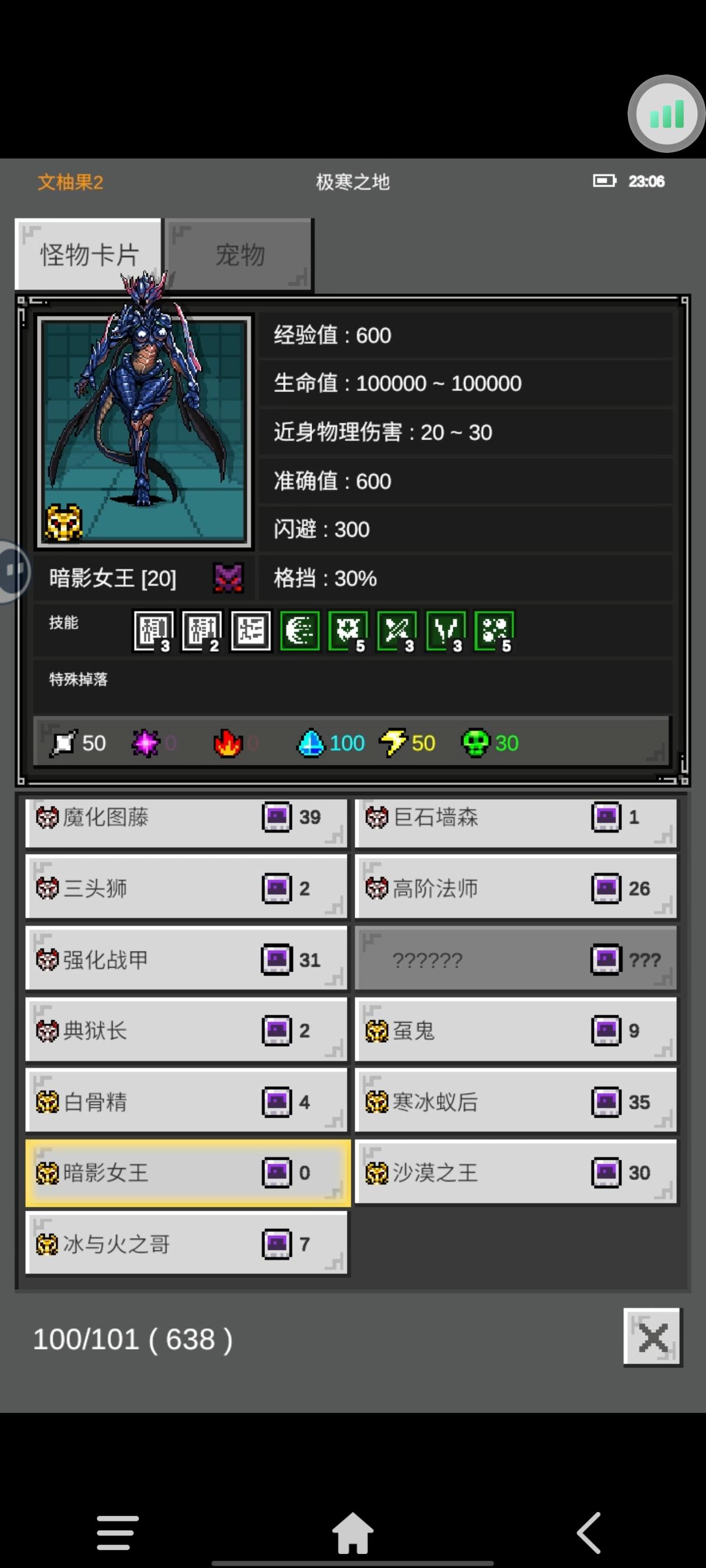This screenshot has width=706, height=1568.
Task: Select the 冰与火之哥 monster card
Action: coord(187,1244)
